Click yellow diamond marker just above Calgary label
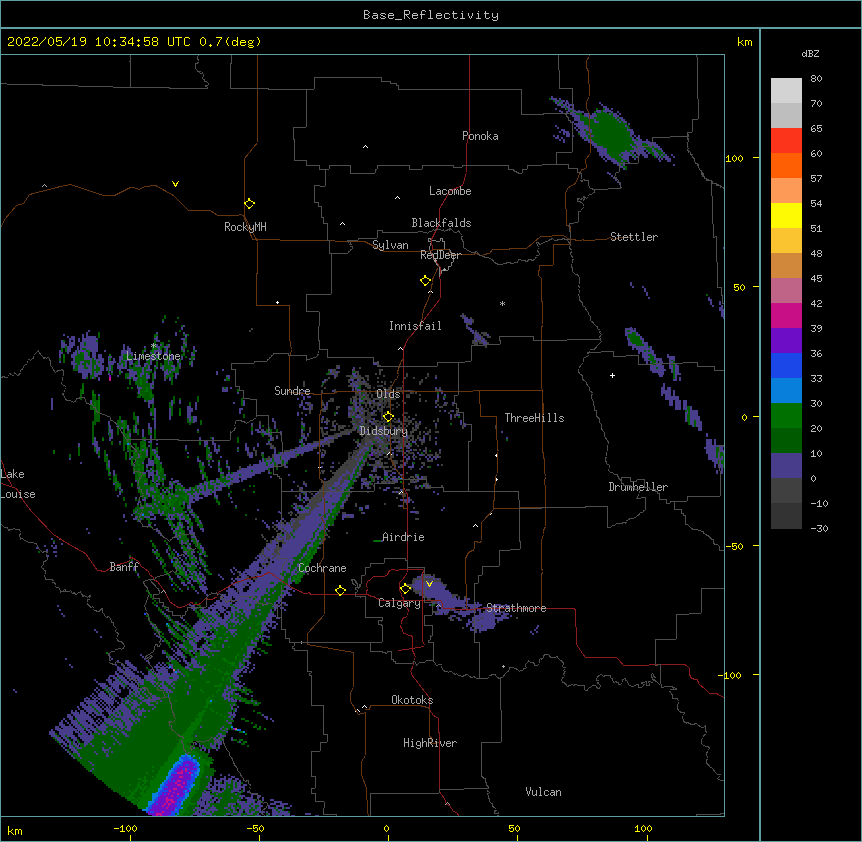This screenshot has height=842, width=862. click(x=405, y=589)
